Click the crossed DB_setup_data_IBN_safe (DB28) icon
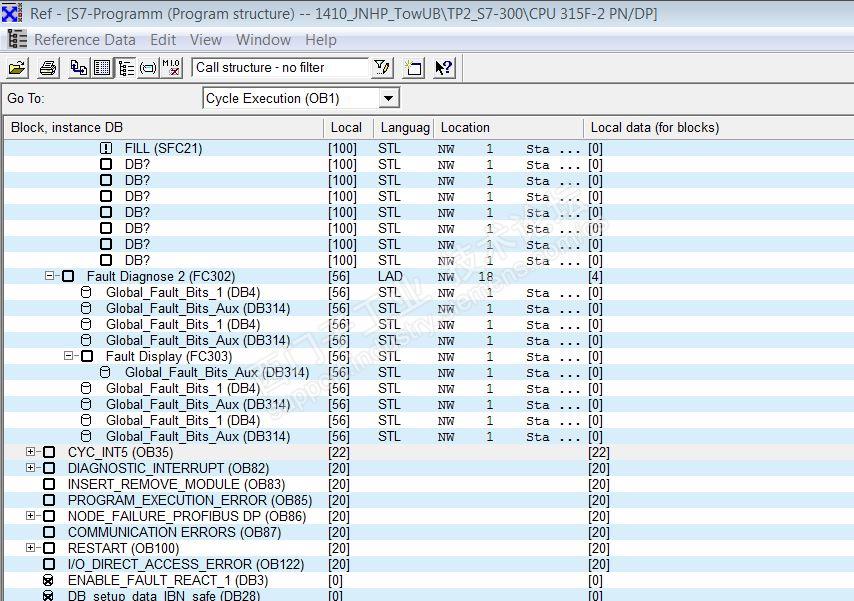This screenshot has height=601, width=854. tap(48, 596)
